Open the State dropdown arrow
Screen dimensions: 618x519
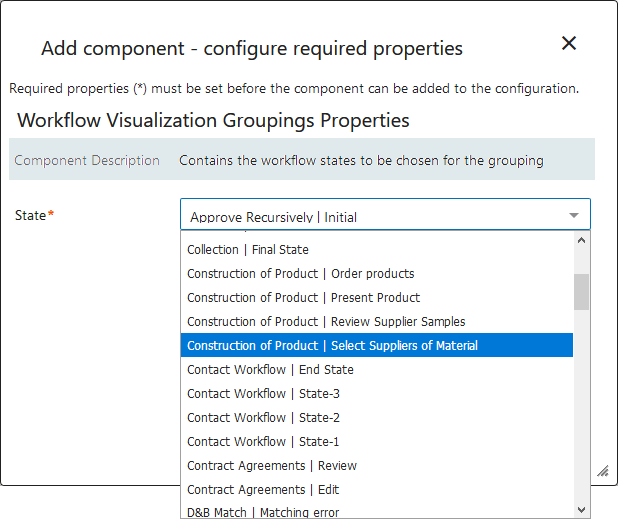coord(574,216)
